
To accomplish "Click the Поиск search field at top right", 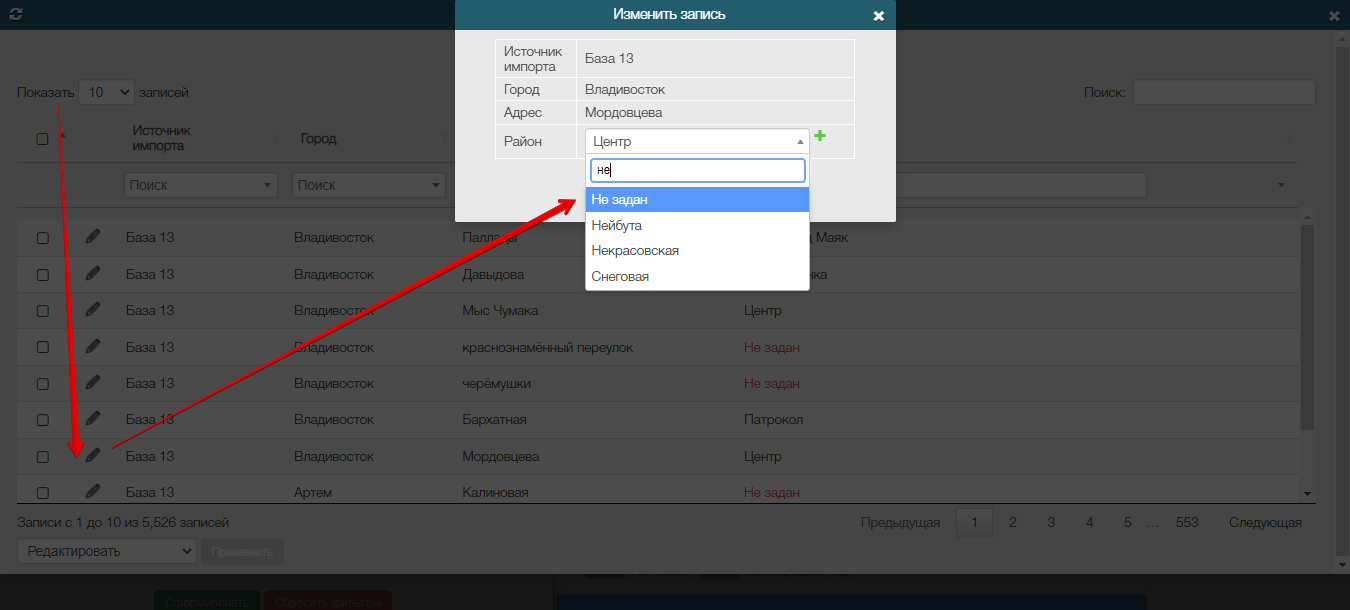I will coord(1224,92).
